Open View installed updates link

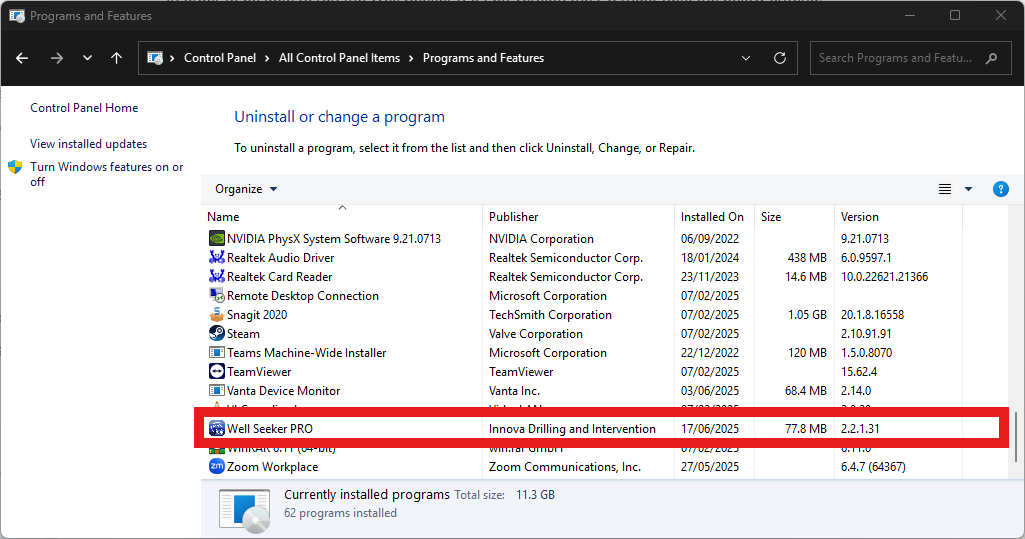88,144
